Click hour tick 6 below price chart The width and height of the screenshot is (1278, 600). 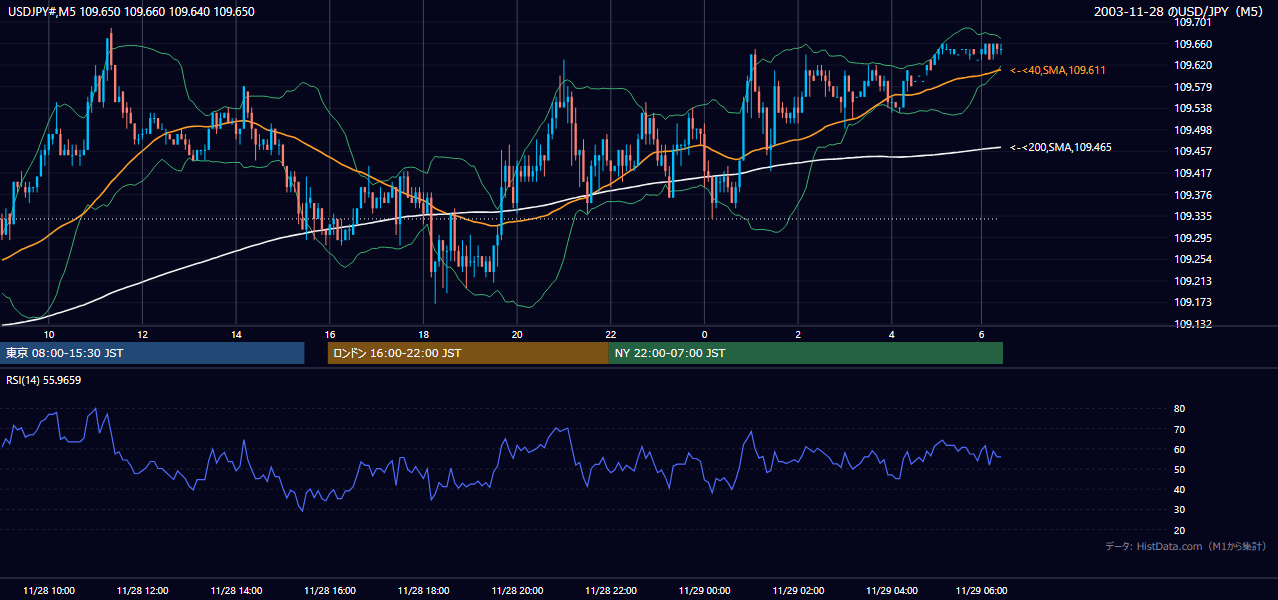pos(982,334)
